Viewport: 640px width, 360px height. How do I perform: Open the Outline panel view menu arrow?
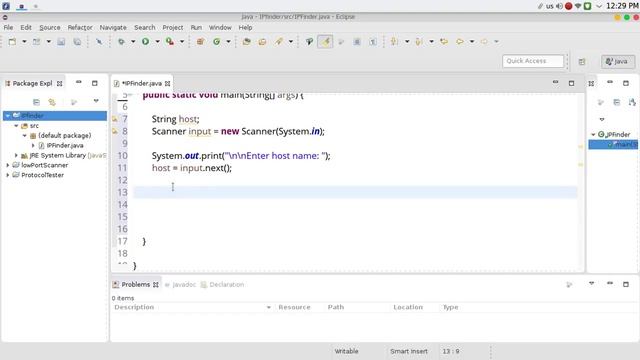[x=602, y=120]
